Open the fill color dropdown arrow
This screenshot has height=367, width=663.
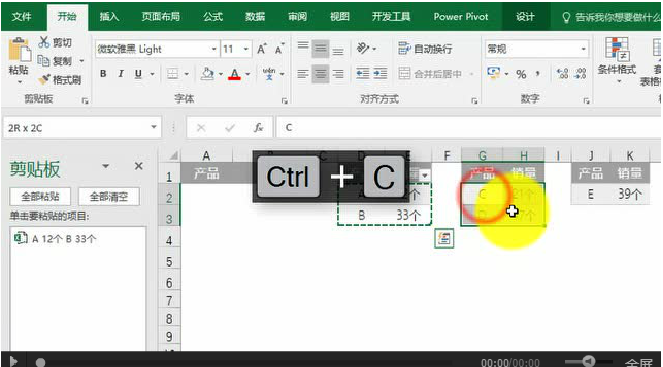click(x=221, y=74)
